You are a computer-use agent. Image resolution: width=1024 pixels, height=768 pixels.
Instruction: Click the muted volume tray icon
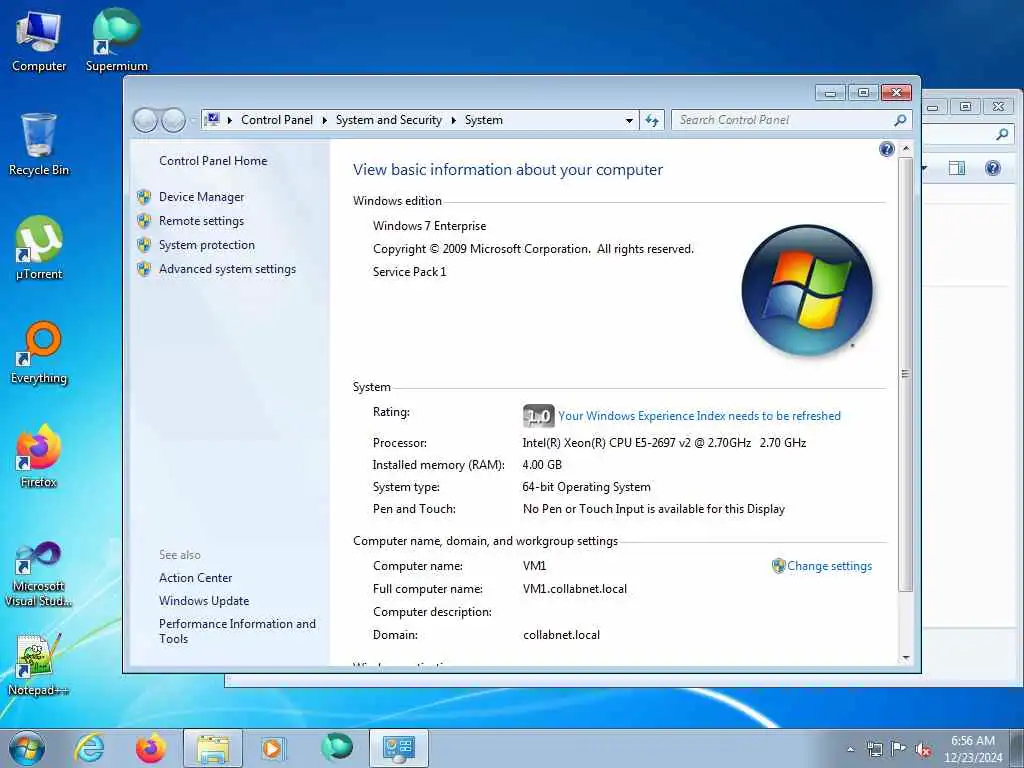coord(923,750)
